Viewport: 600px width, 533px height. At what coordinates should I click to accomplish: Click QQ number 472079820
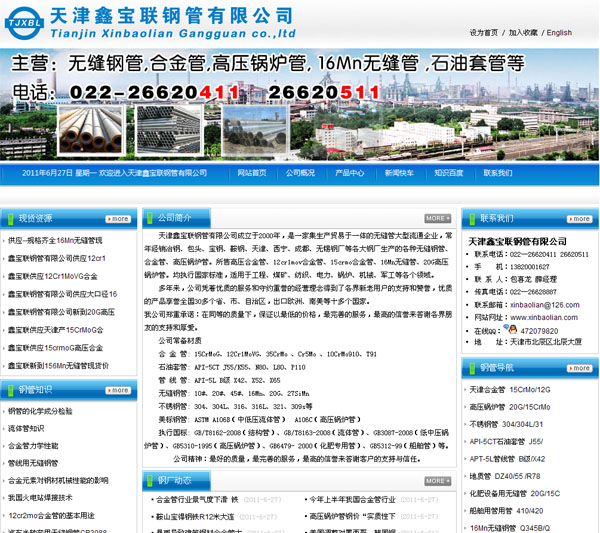click(539, 331)
